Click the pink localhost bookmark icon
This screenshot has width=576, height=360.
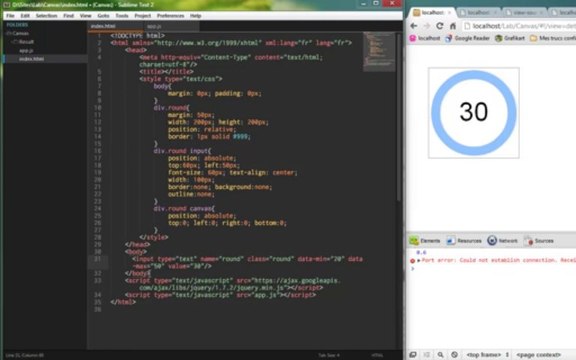pos(413,38)
